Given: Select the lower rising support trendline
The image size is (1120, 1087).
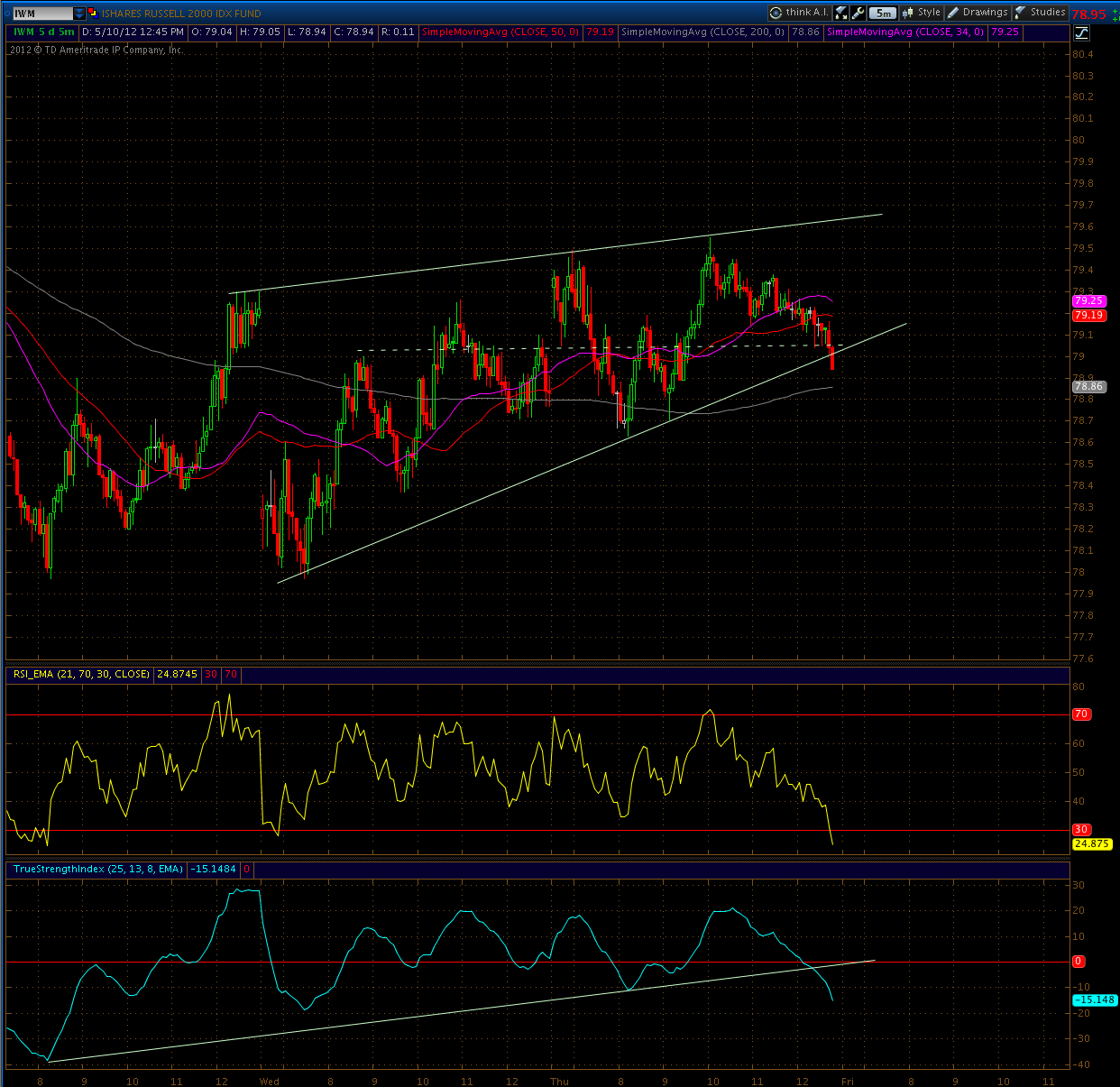Looking at the screenshot, I should pyautogui.click(x=592, y=453).
